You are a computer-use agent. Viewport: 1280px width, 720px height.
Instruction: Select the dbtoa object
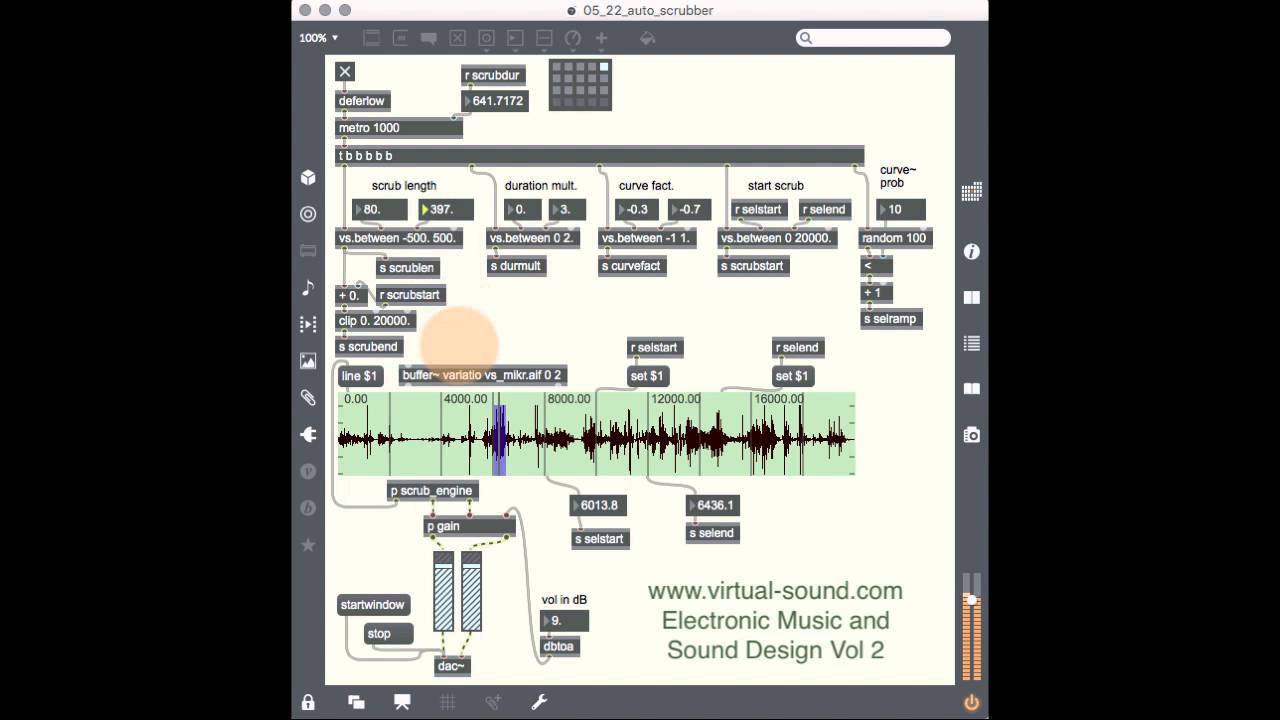click(559, 647)
